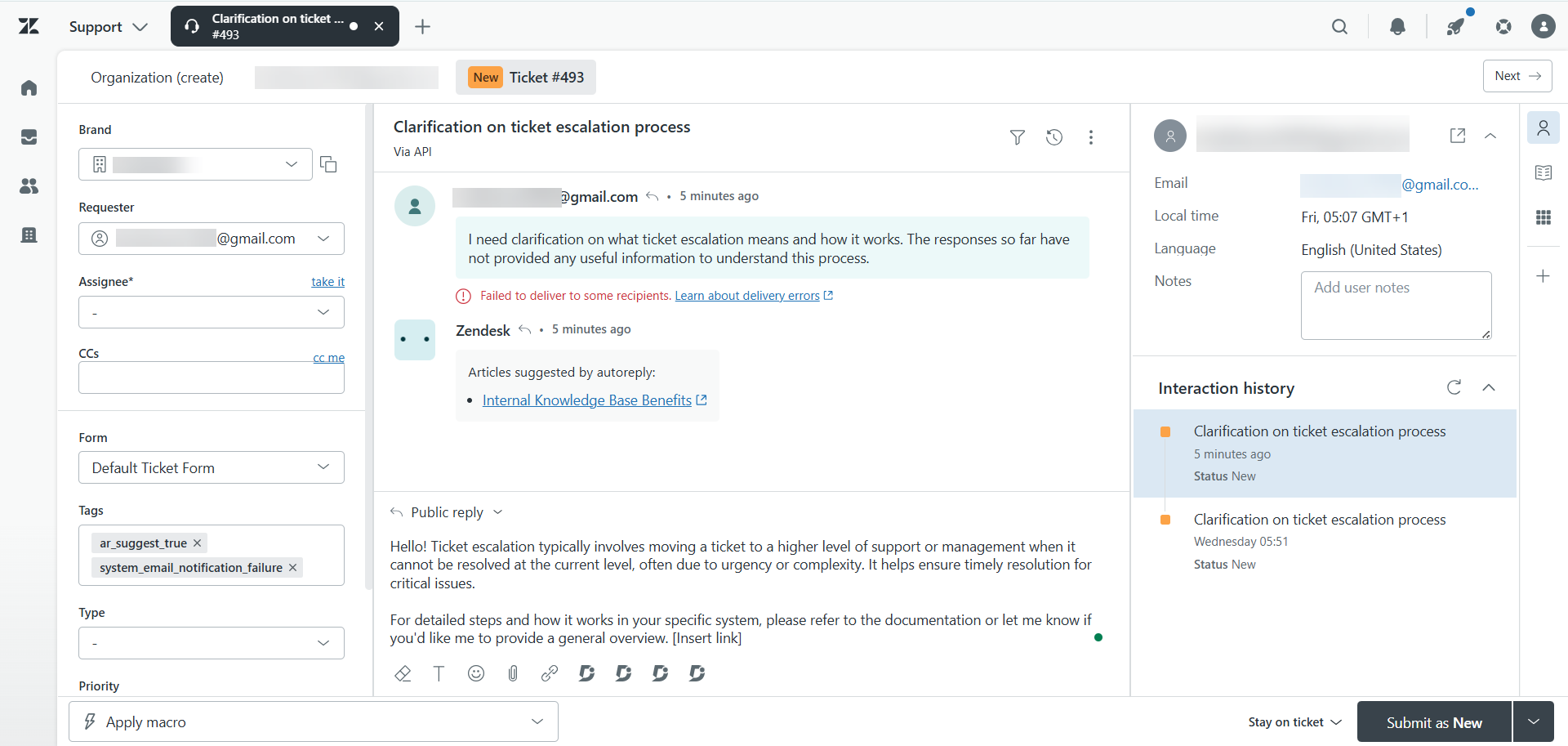Viewport: 1568px width, 746px height.
Task: Click into the CCs field
Action: 212,378
